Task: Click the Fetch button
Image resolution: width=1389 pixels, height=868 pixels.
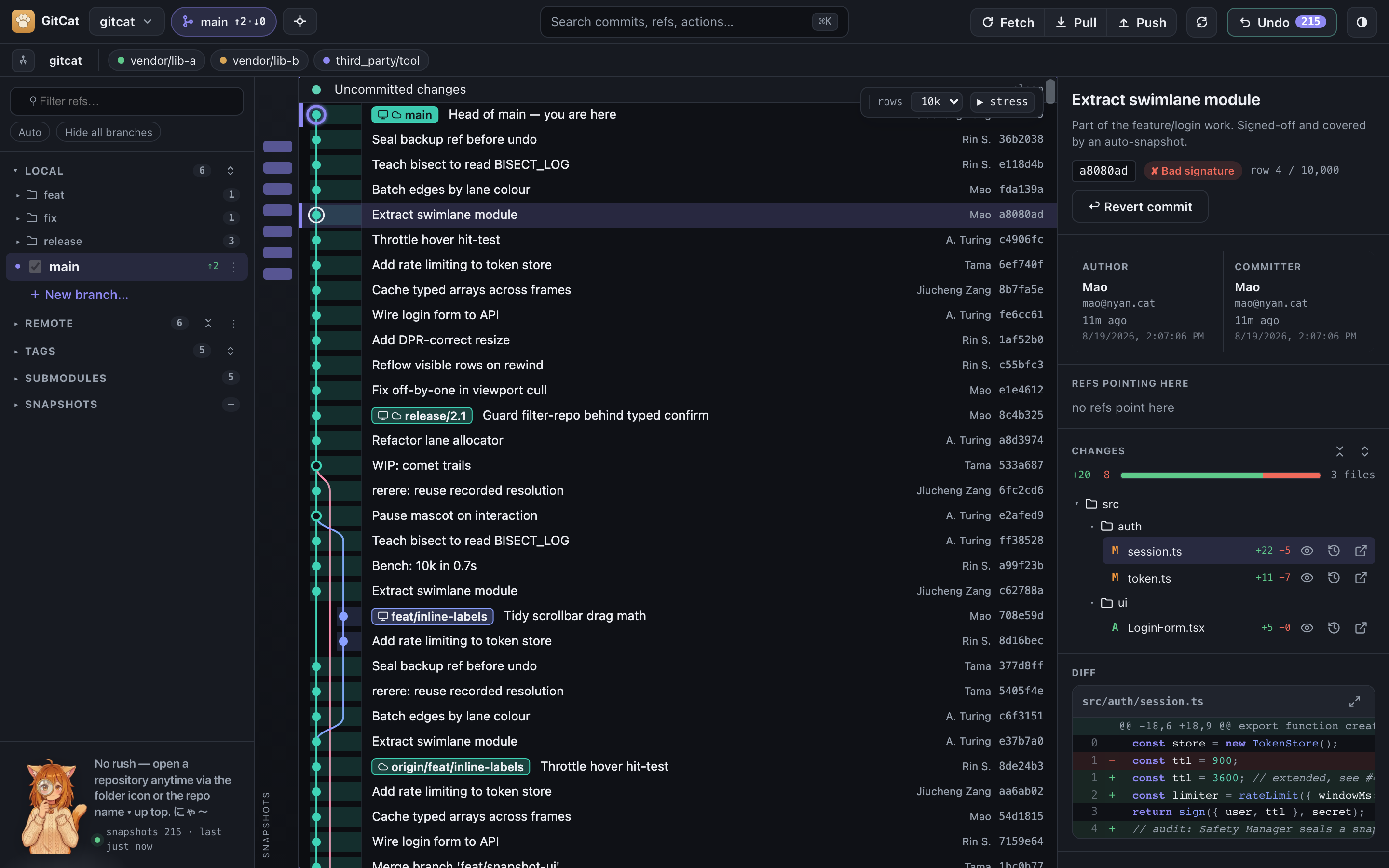Action: (x=1008, y=22)
